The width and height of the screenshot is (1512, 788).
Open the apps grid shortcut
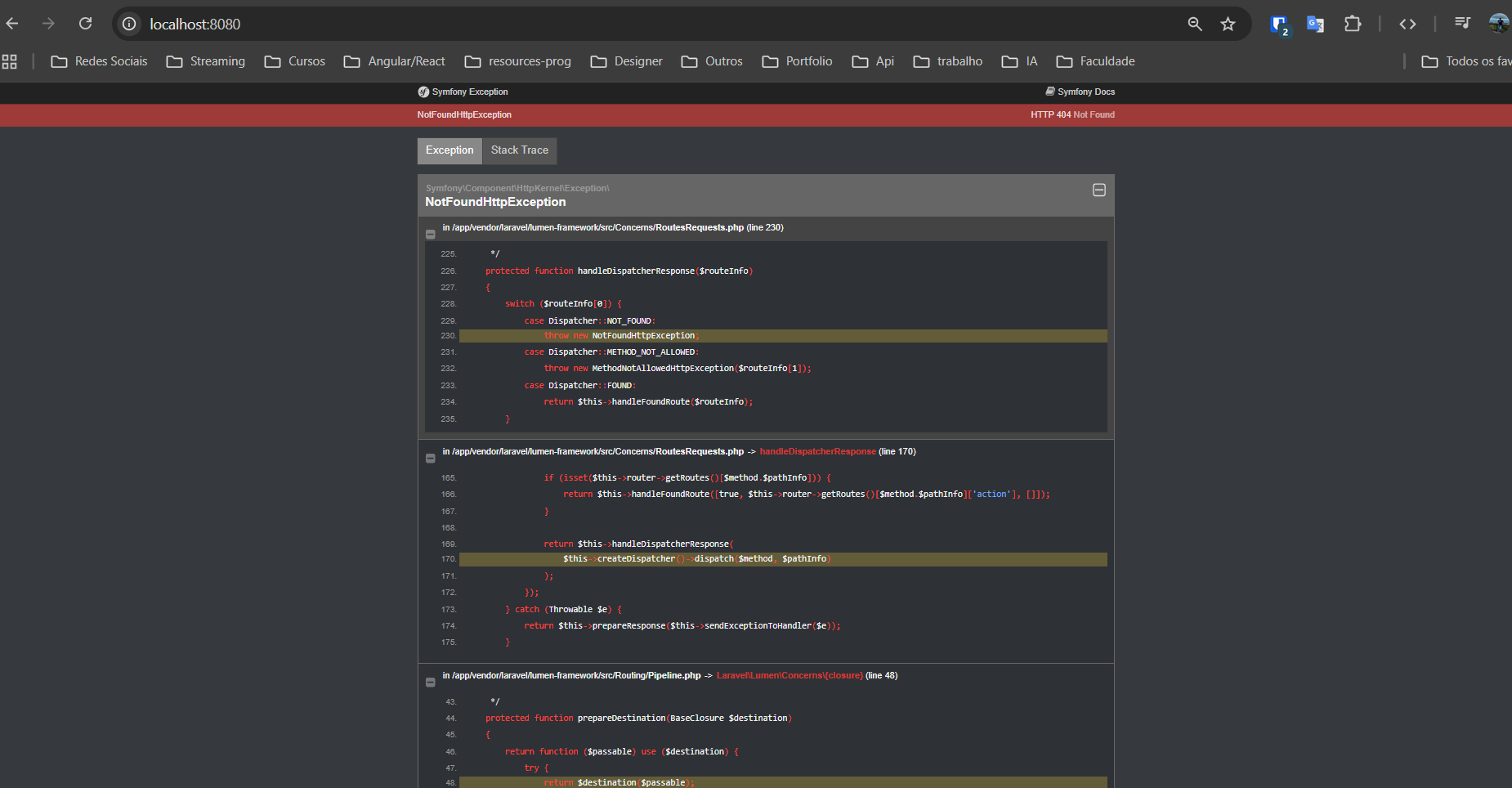click(10, 61)
